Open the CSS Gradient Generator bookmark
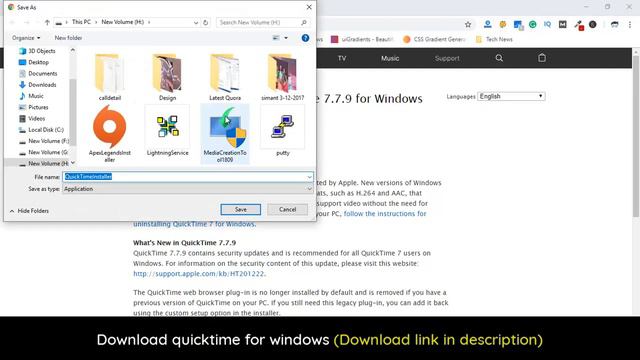This screenshot has width=640, height=360. [x=434, y=39]
